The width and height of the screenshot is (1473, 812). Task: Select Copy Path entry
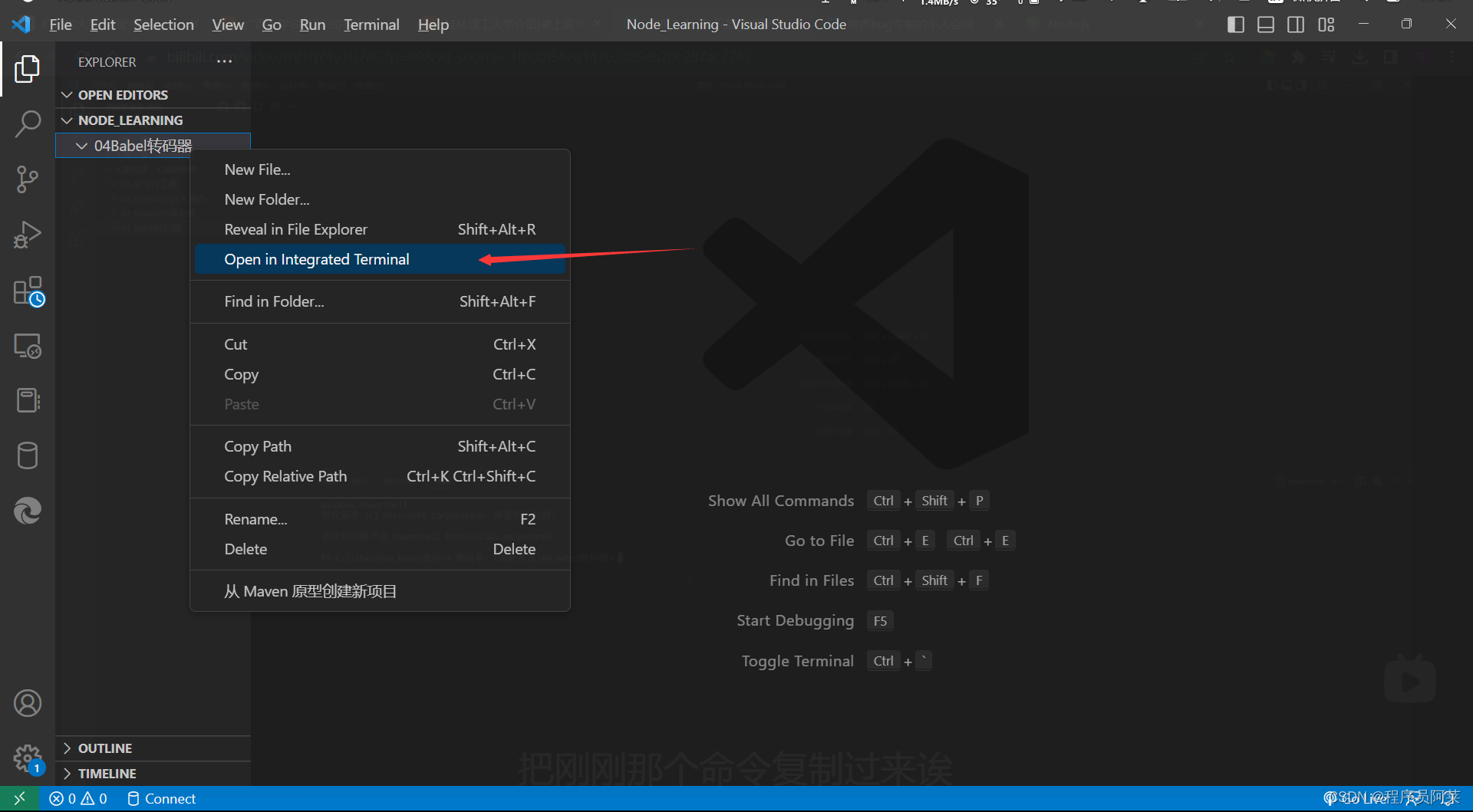pos(380,446)
